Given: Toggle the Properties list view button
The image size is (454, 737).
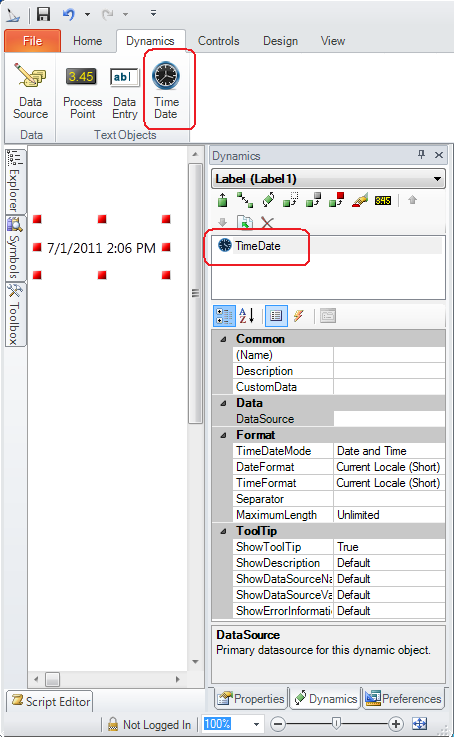Looking at the screenshot, I should tap(276, 316).
